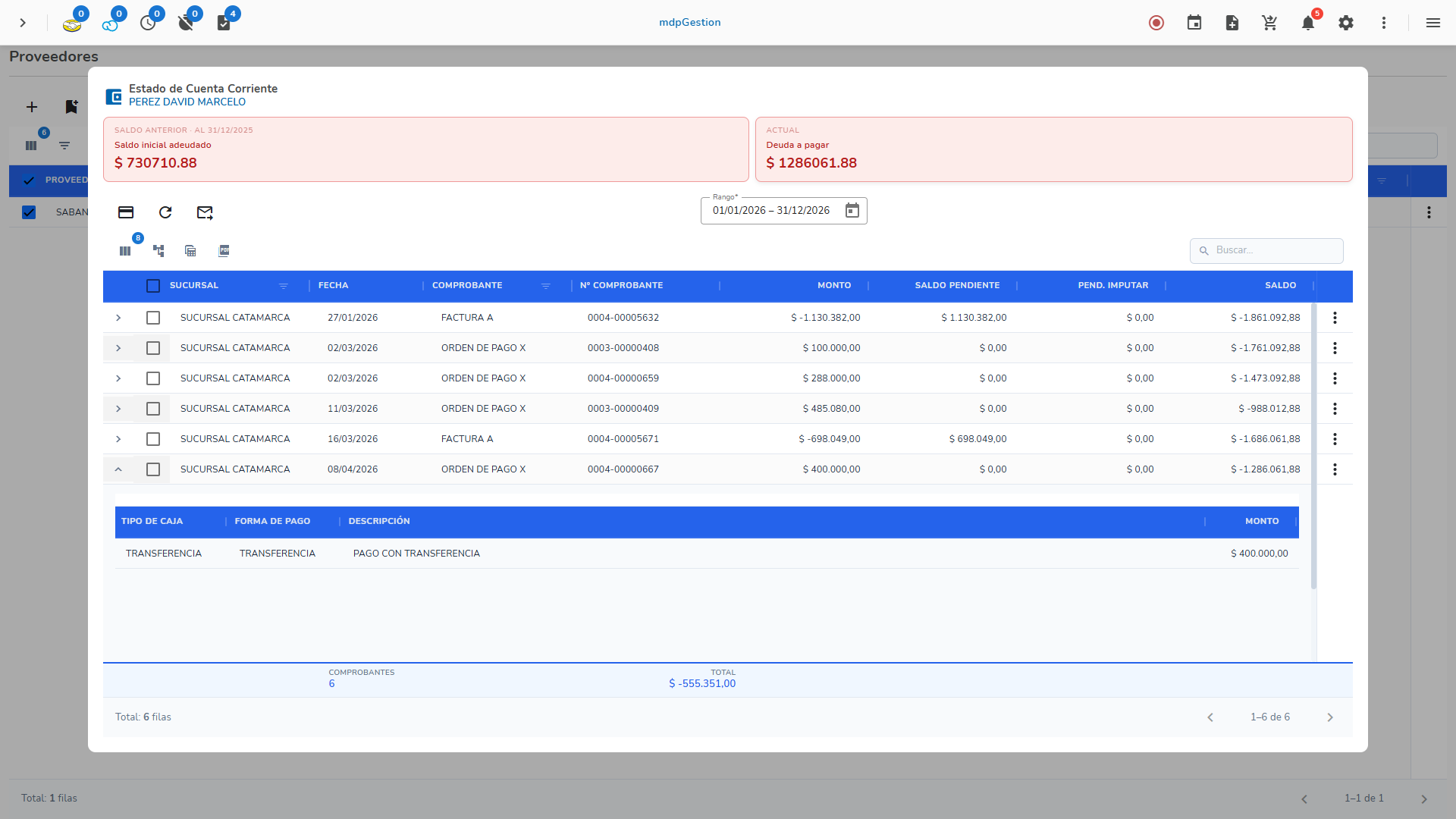Export the table to PDF
The image size is (1456, 819).
click(x=224, y=251)
